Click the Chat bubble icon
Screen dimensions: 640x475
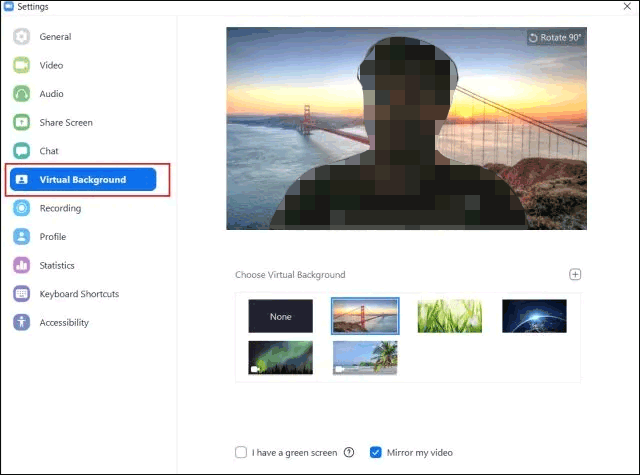point(21,151)
